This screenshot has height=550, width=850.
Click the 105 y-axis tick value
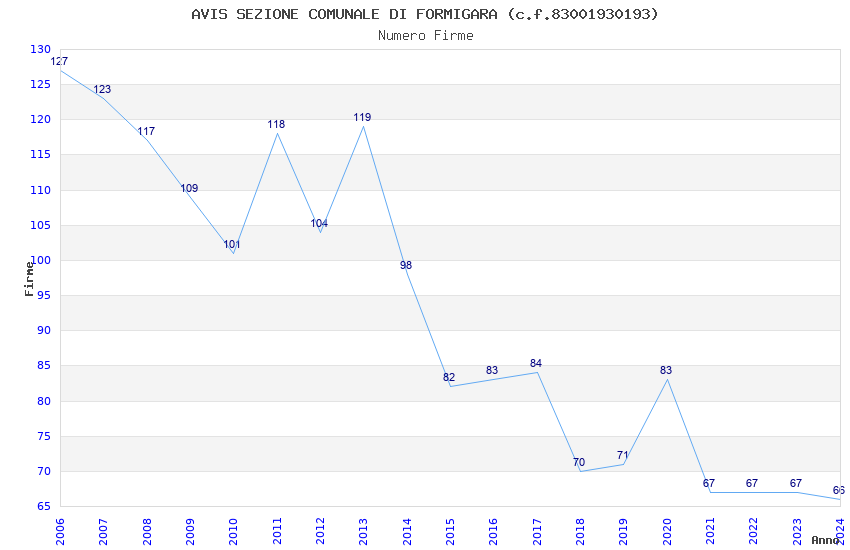click(x=41, y=225)
